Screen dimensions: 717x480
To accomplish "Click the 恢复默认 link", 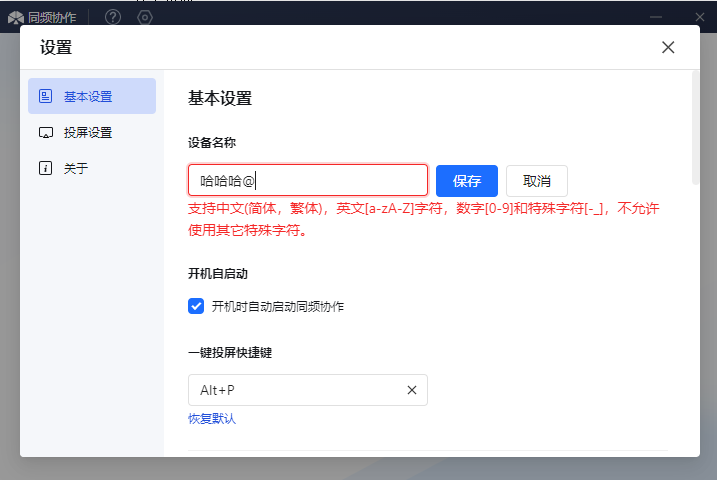I will pyautogui.click(x=212, y=419).
